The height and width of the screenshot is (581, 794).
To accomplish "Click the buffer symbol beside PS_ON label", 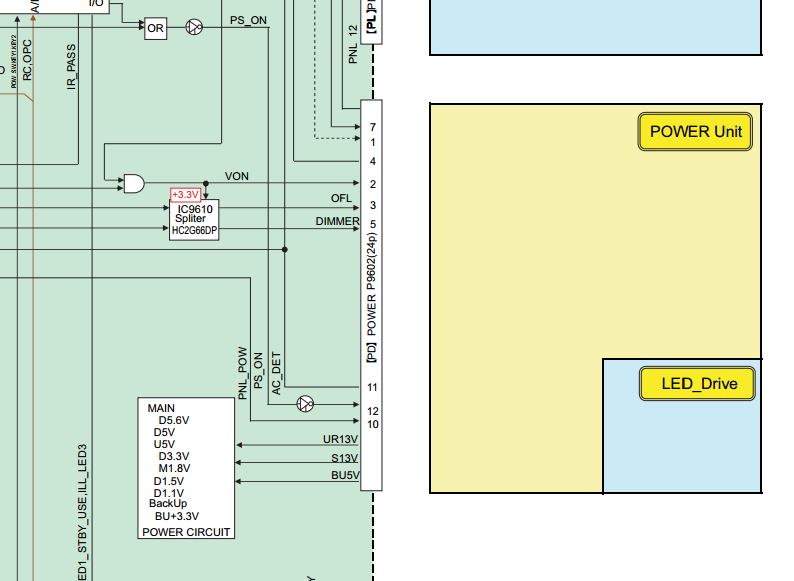I will click(194, 27).
